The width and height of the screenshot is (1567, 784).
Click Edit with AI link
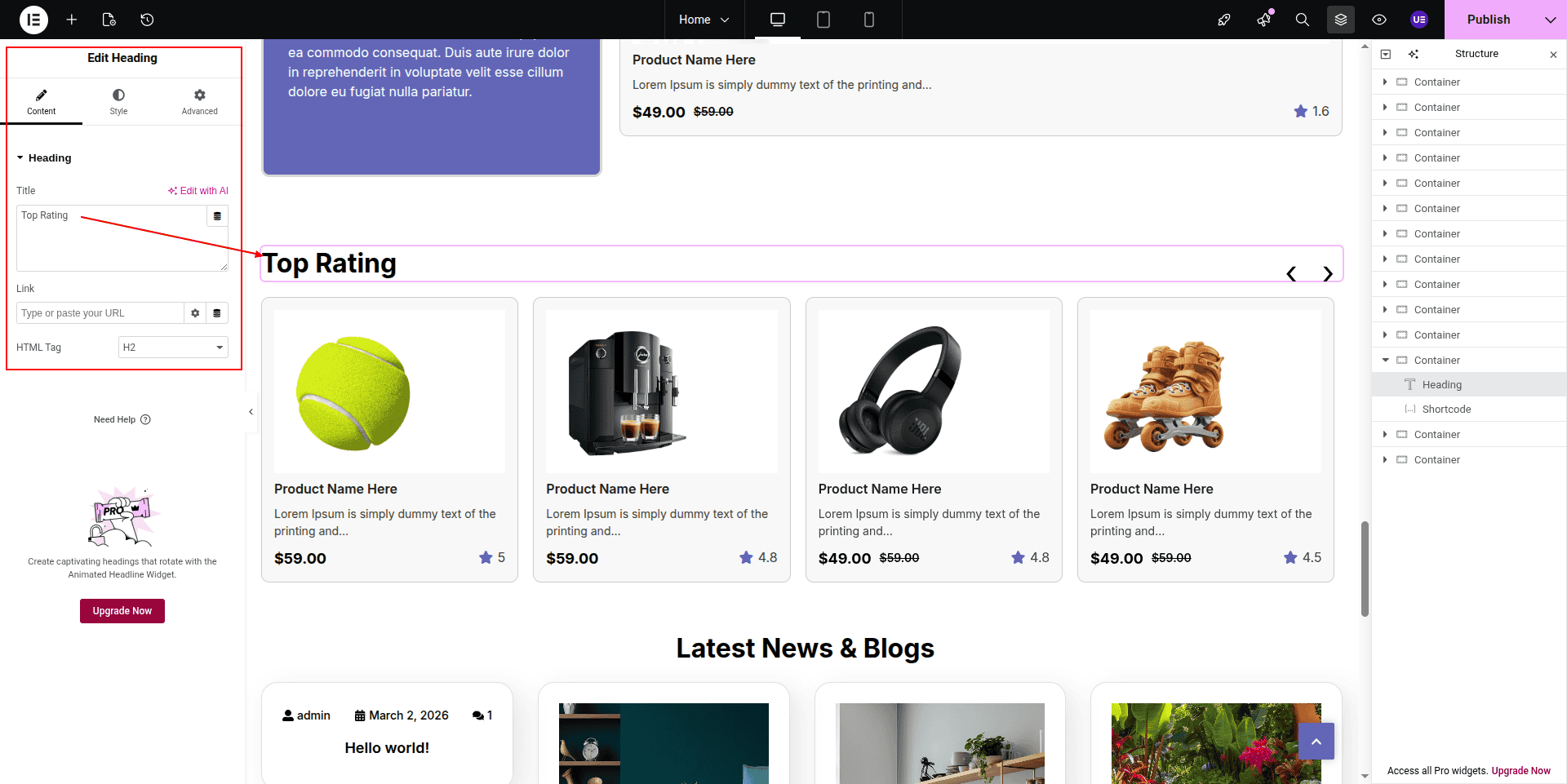[x=198, y=191]
